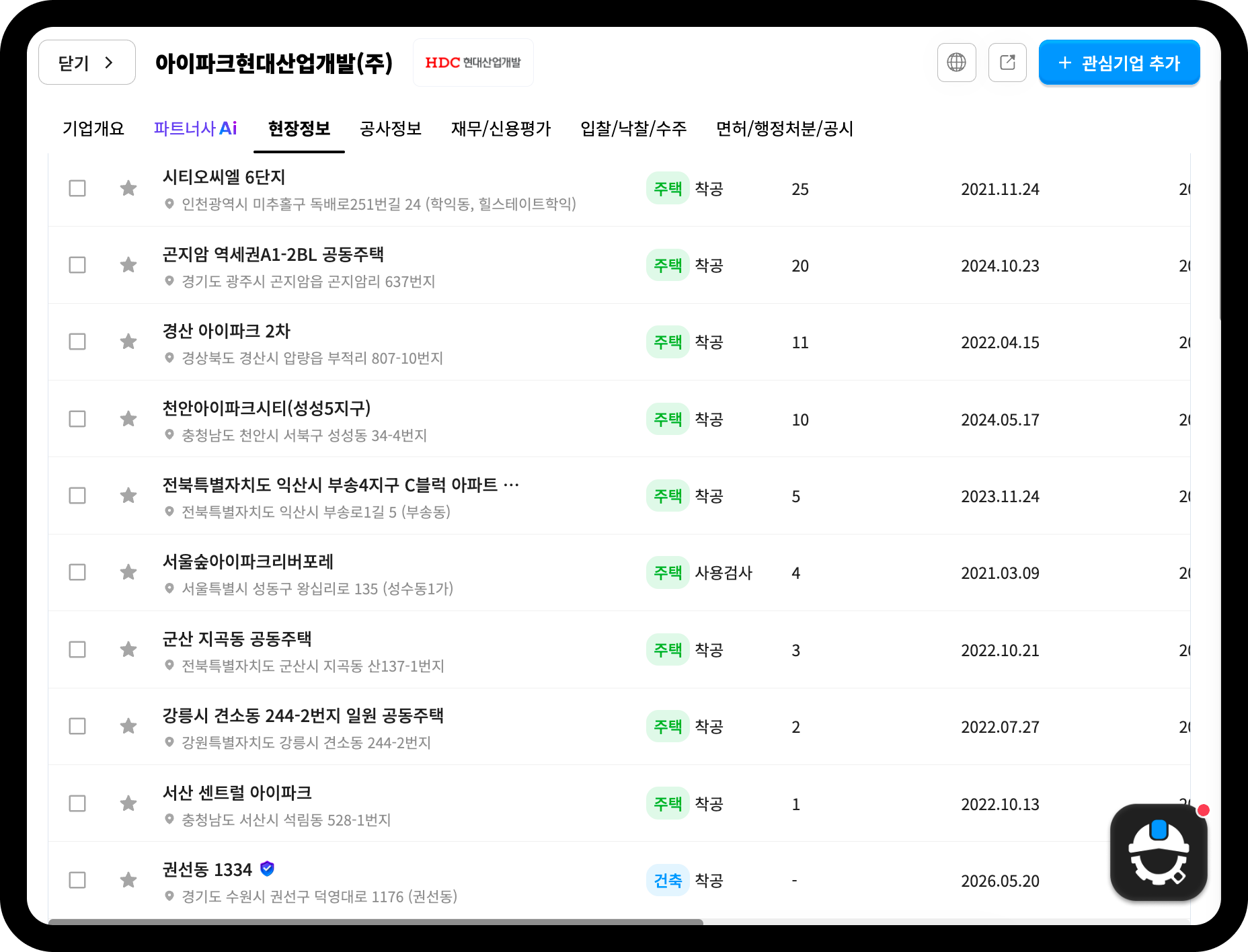Open the 입찰/낙찰/수주 tab

tap(633, 128)
